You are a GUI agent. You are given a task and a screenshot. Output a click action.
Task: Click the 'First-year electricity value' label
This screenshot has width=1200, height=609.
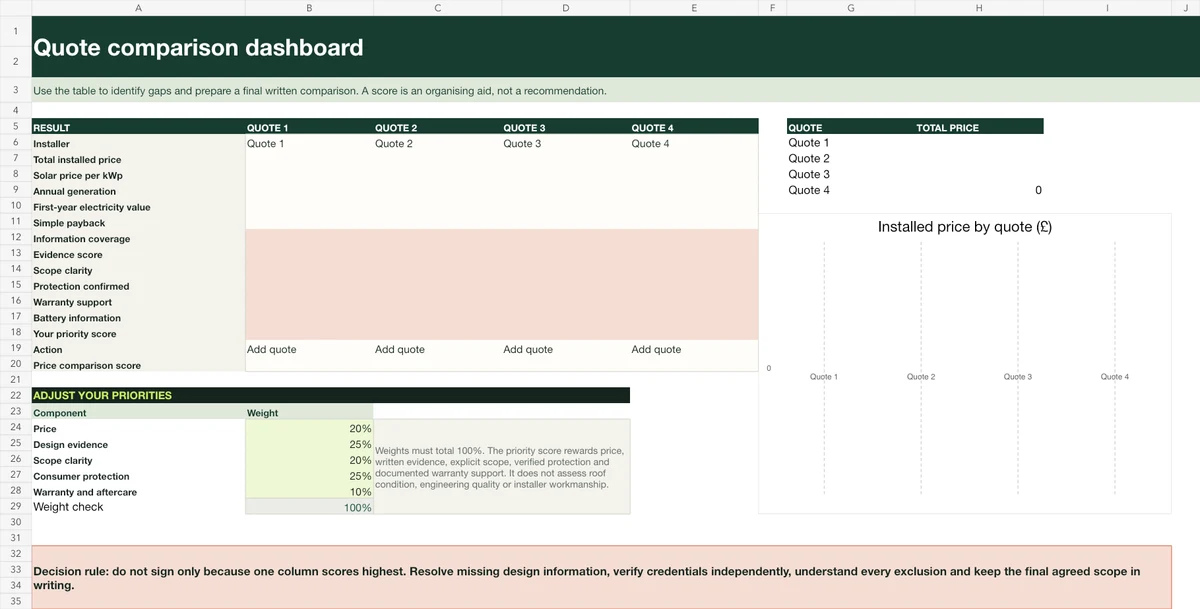pyautogui.click(x=92, y=208)
